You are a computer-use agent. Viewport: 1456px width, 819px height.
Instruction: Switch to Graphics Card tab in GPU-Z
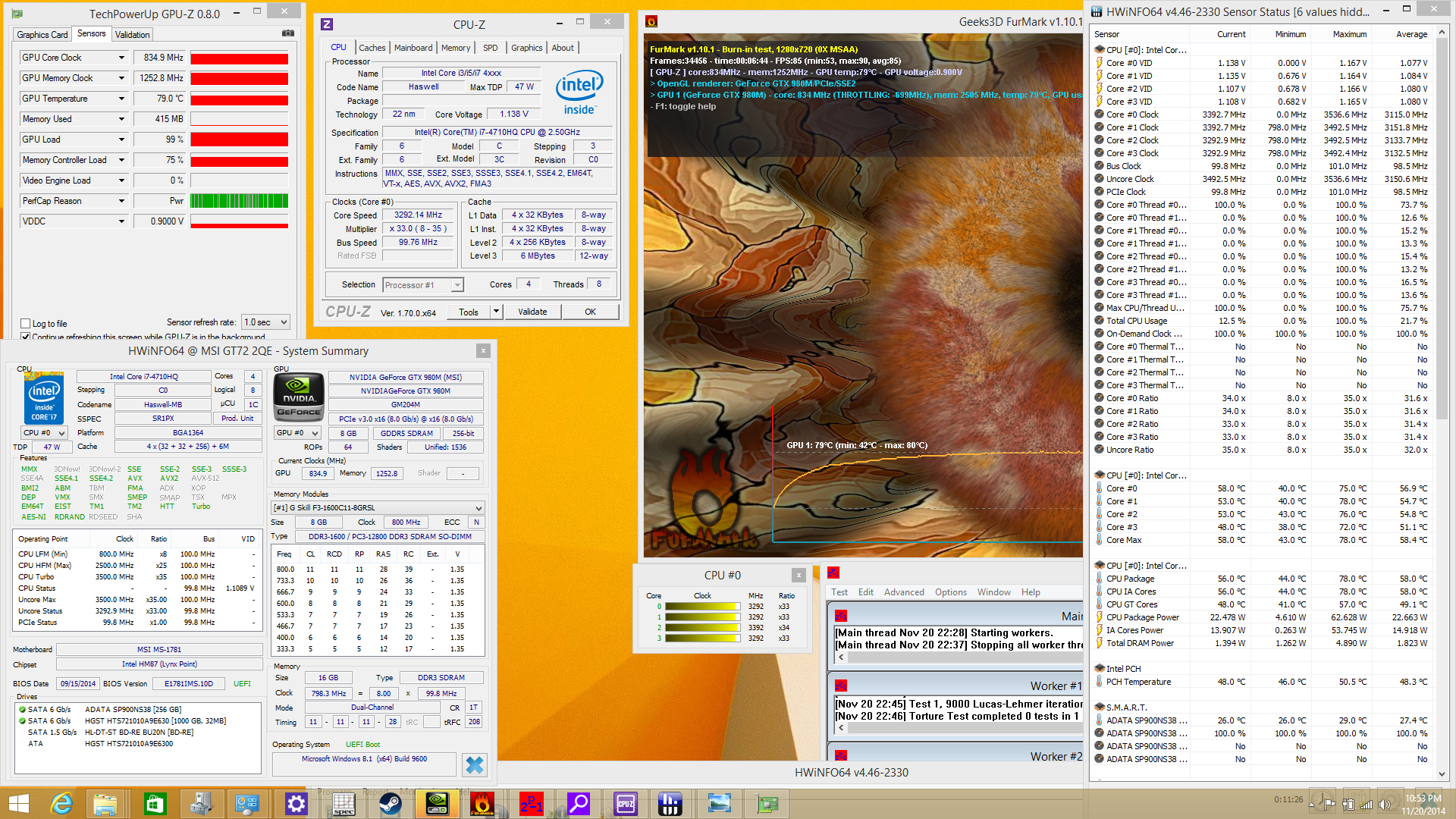point(42,35)
